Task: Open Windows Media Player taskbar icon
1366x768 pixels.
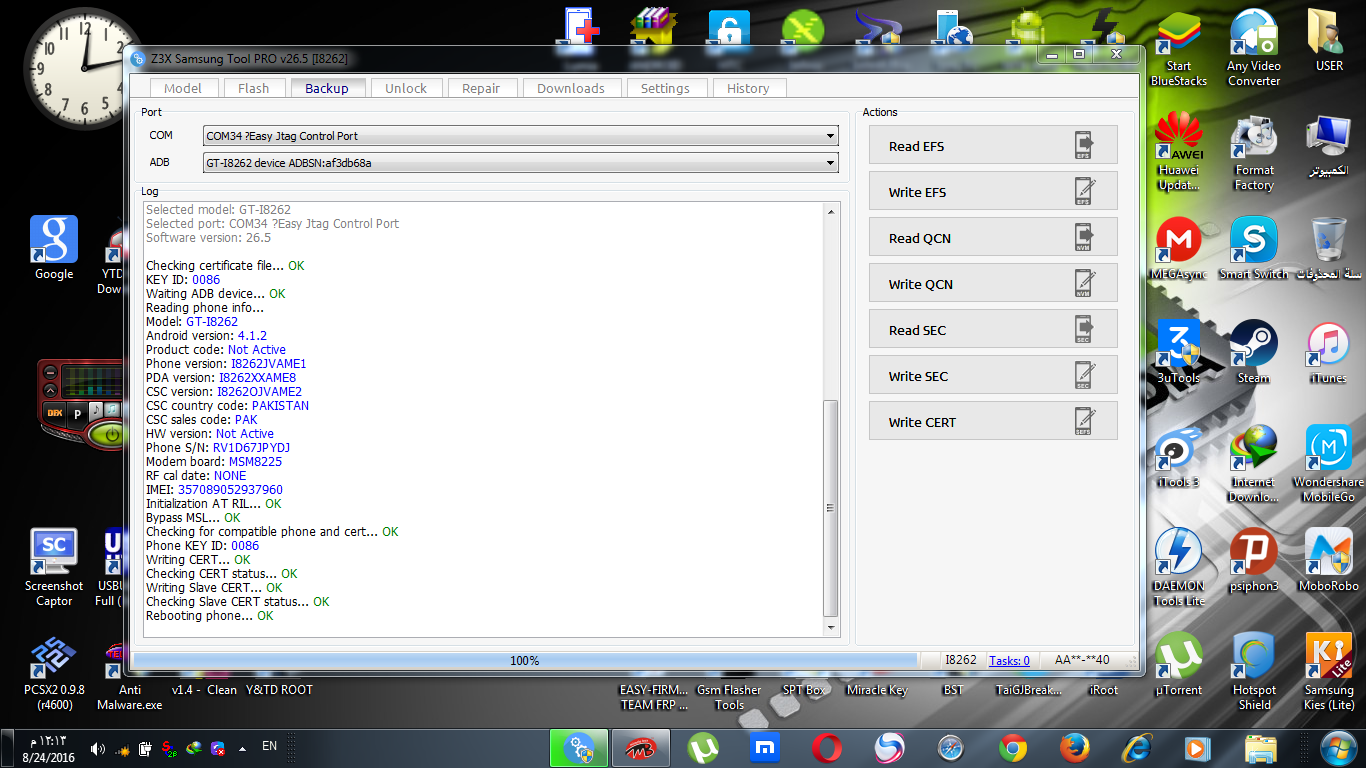Action: tap(1196, 748)
